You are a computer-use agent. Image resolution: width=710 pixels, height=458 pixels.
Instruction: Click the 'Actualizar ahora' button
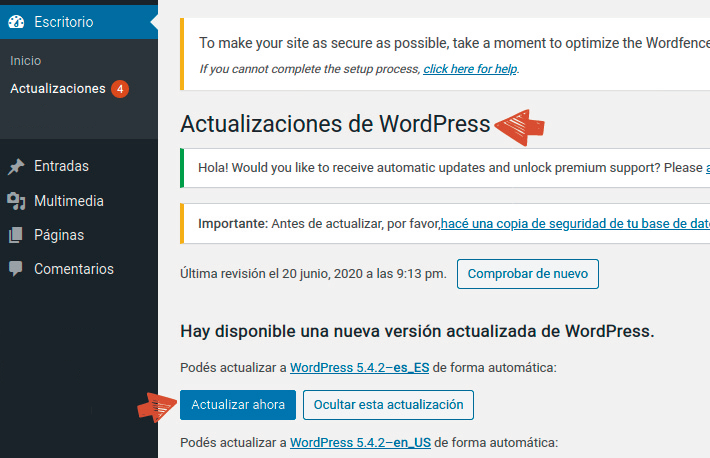238,405
